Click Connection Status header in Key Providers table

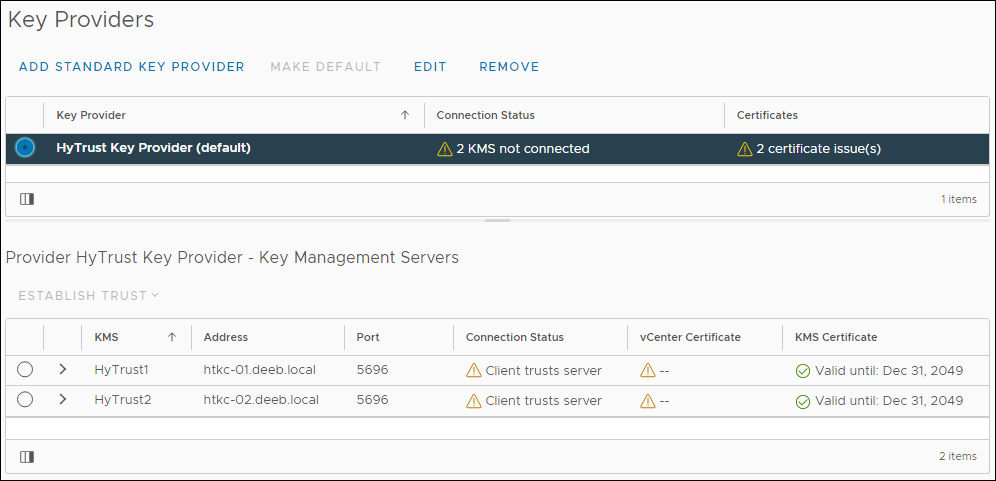(x=486, y=115)
